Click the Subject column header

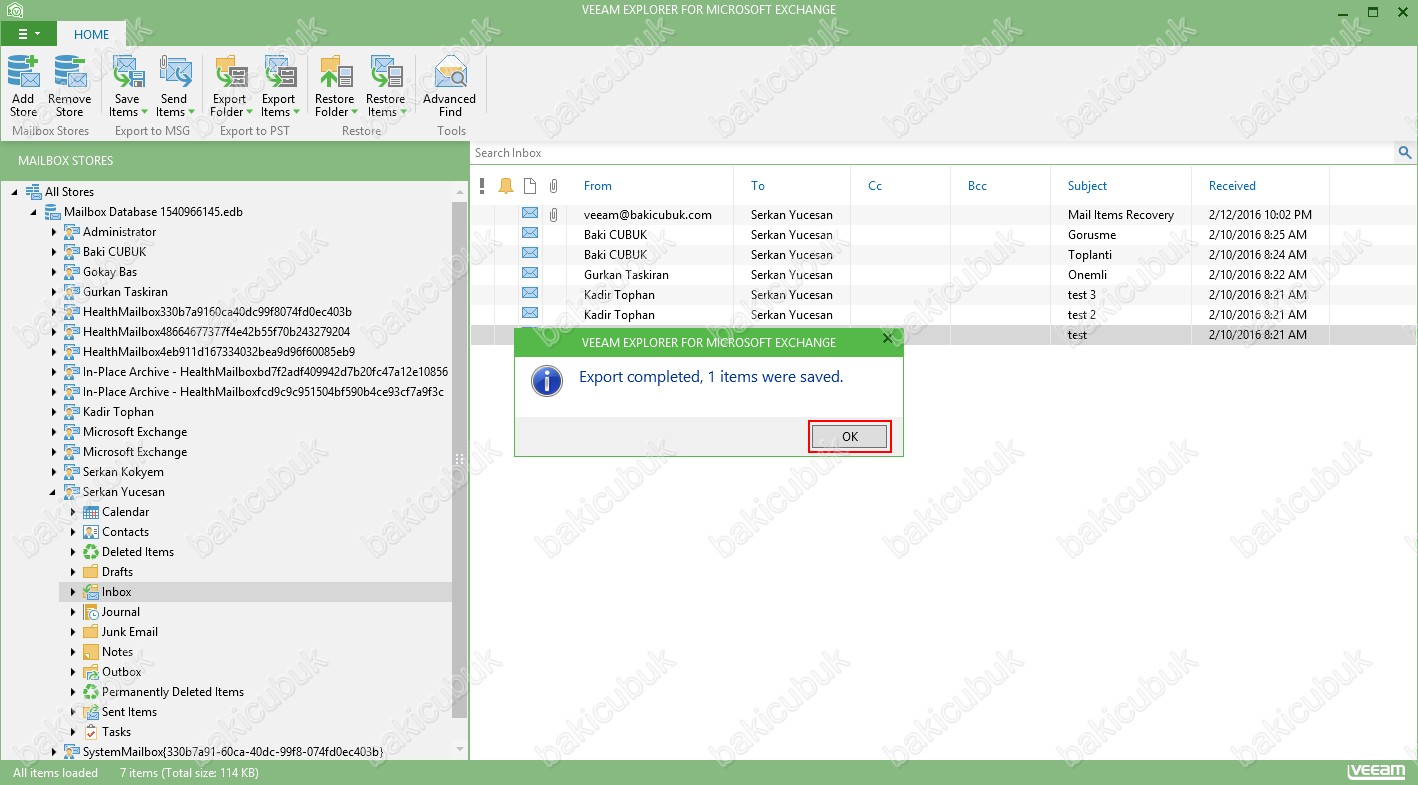coord(1087,186)
